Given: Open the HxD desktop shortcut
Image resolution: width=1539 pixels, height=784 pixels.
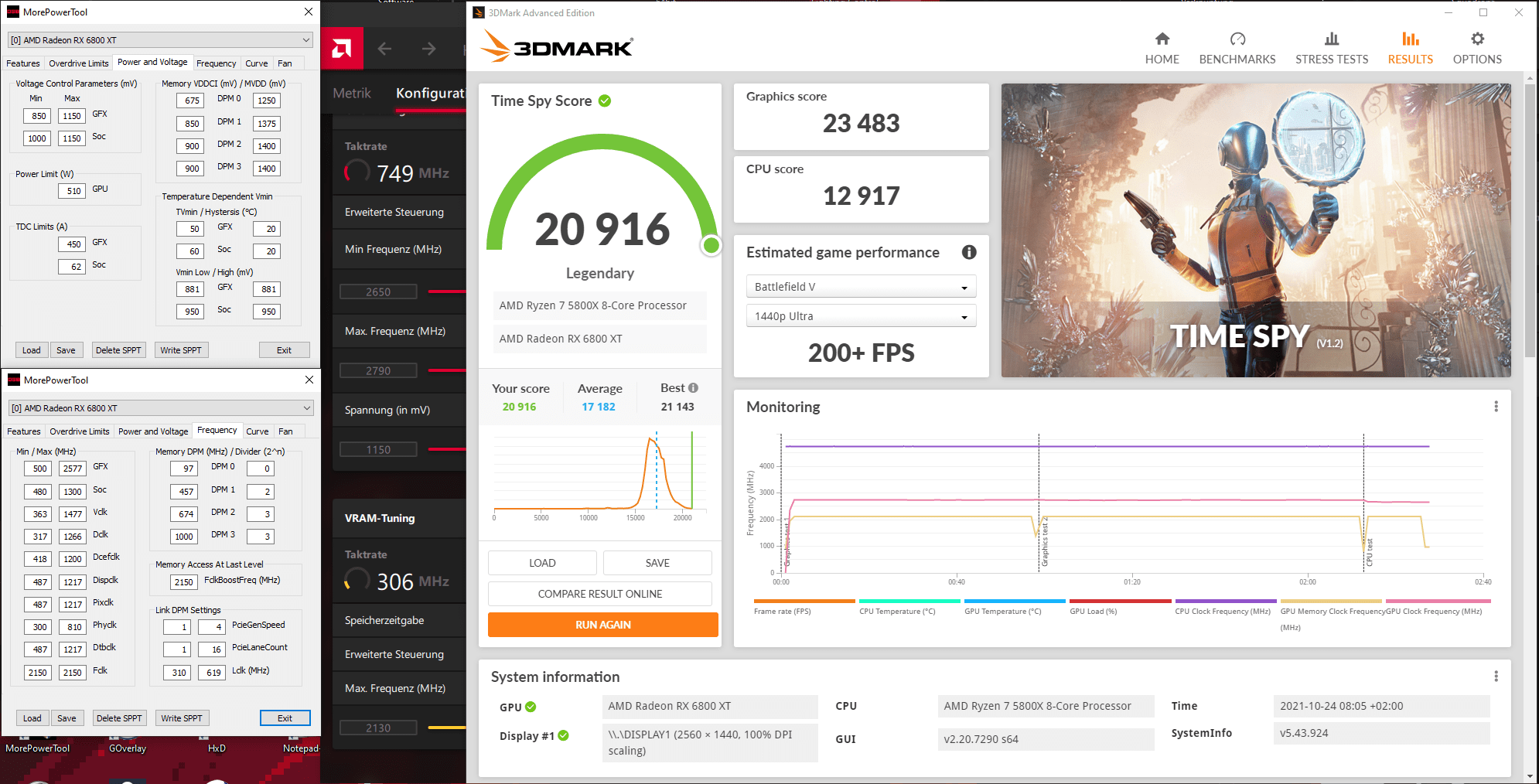Looking at the screenshot, I should (x=217, y=748).
